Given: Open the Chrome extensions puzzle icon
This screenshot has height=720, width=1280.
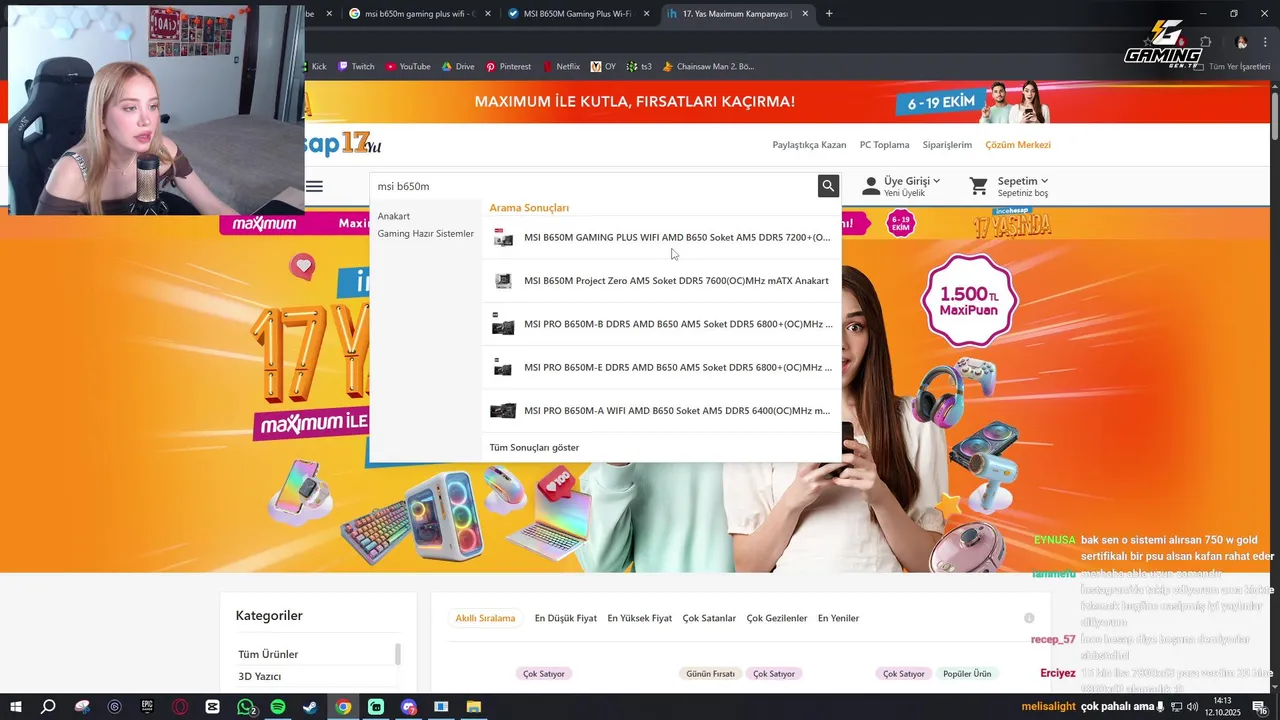Looking at the screenshot, I should click(1205, 42).
